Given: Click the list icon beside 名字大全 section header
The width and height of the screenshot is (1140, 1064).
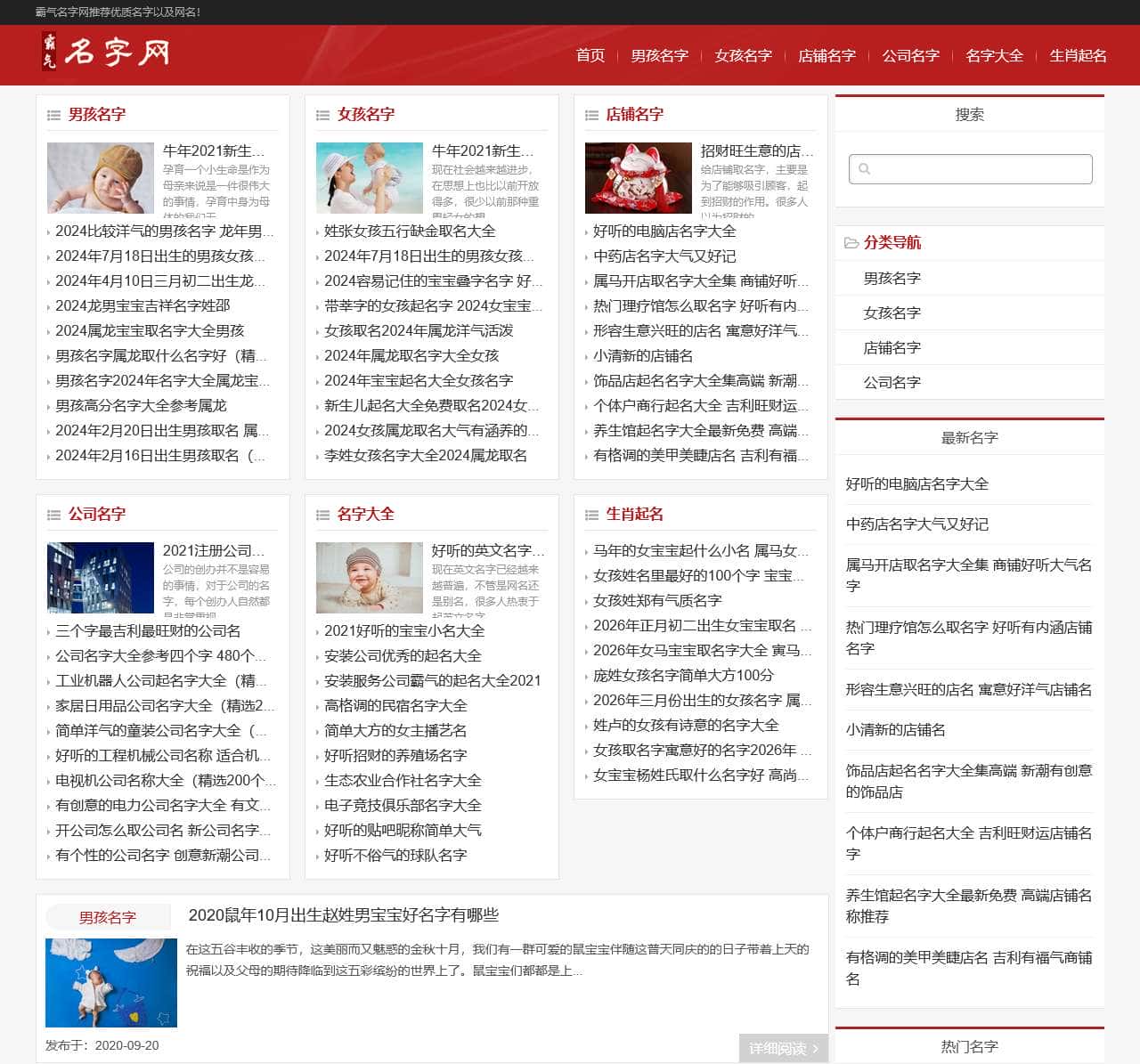Looking at the screenshot, I should [x=322, y=514].
